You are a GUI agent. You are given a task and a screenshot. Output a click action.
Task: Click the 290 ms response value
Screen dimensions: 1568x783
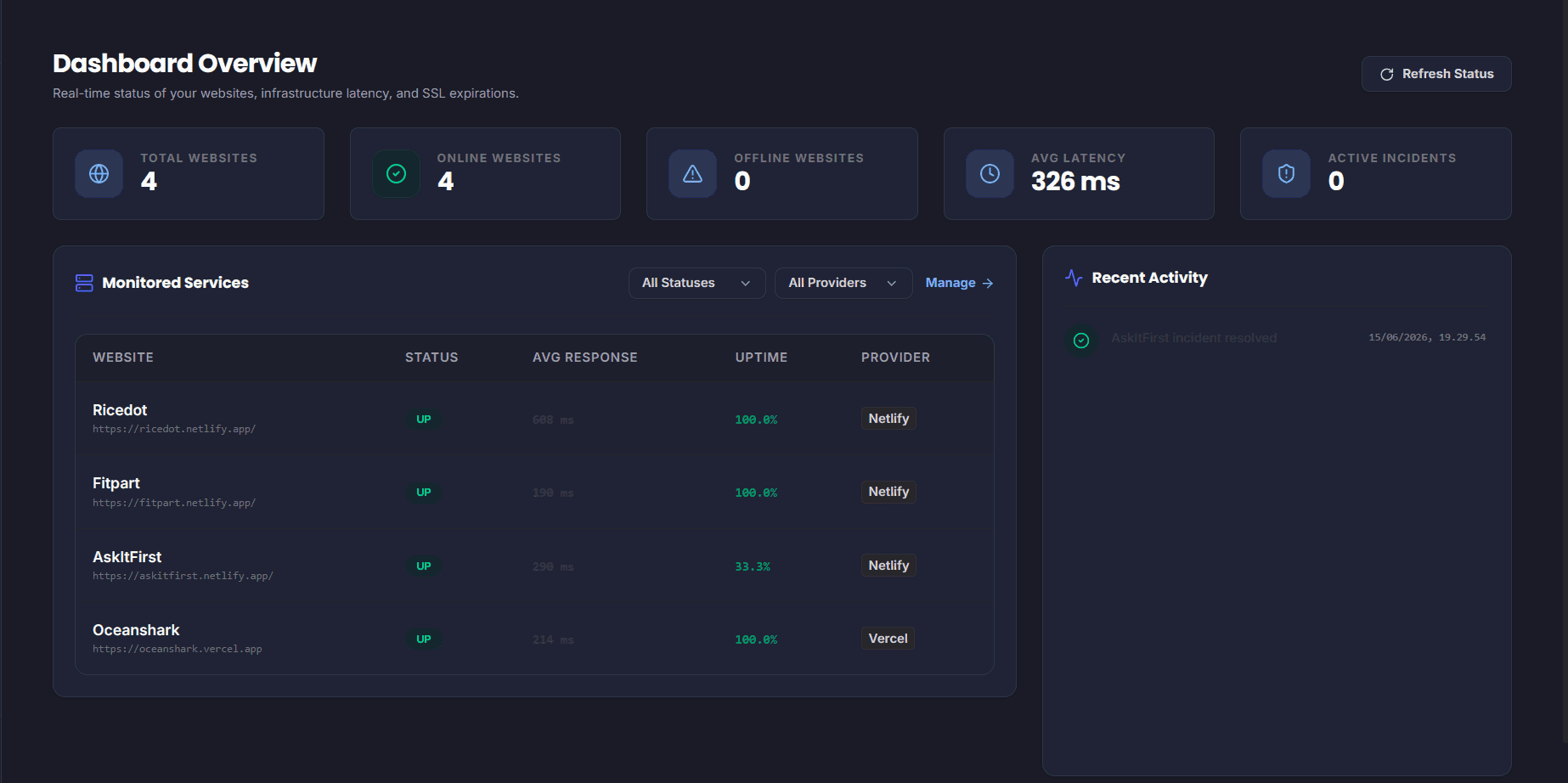(x=553, y=566)
